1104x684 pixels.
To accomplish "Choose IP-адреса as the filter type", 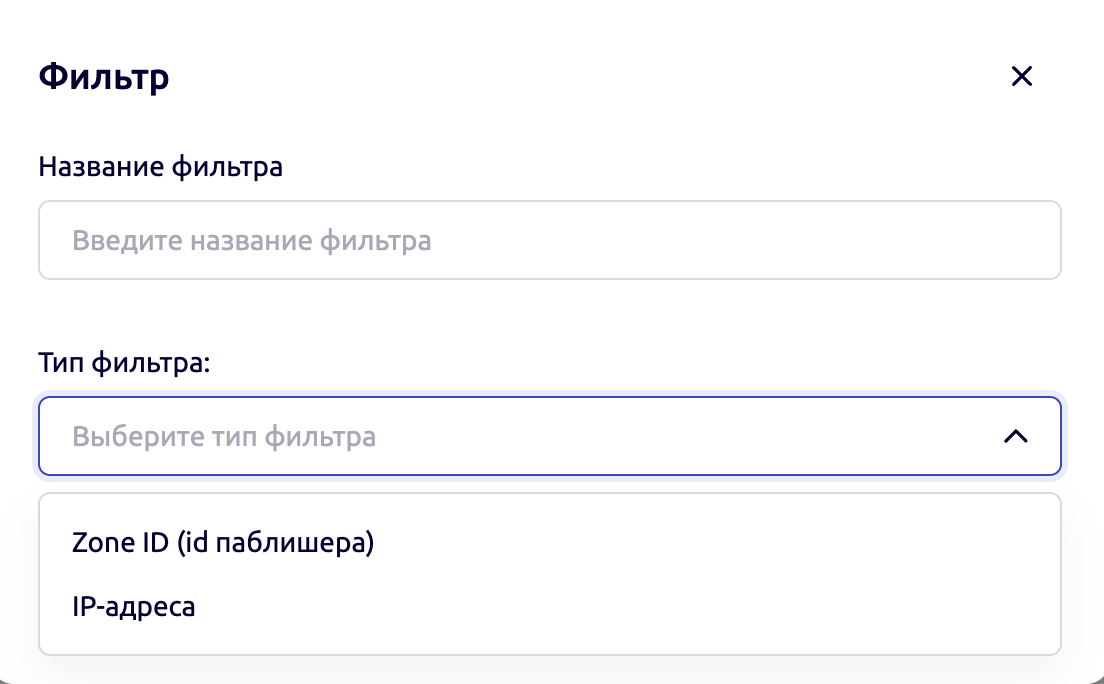I will (134, 606).
